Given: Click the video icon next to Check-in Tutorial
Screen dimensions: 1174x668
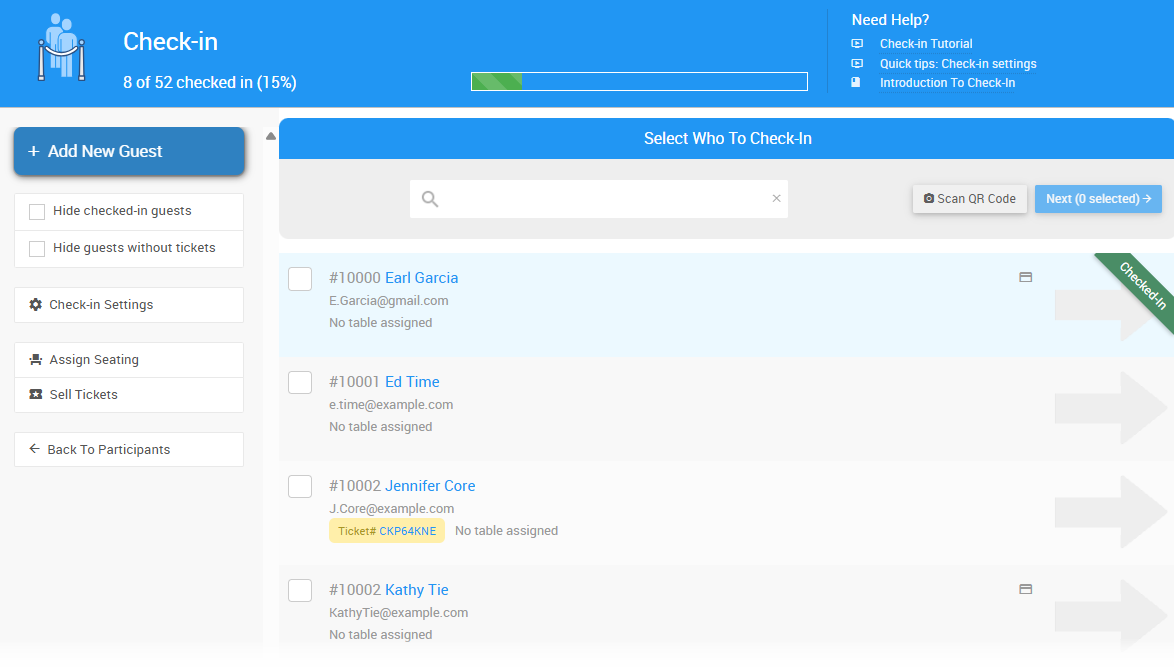Looking at the screenshot, I should [857, 43].
